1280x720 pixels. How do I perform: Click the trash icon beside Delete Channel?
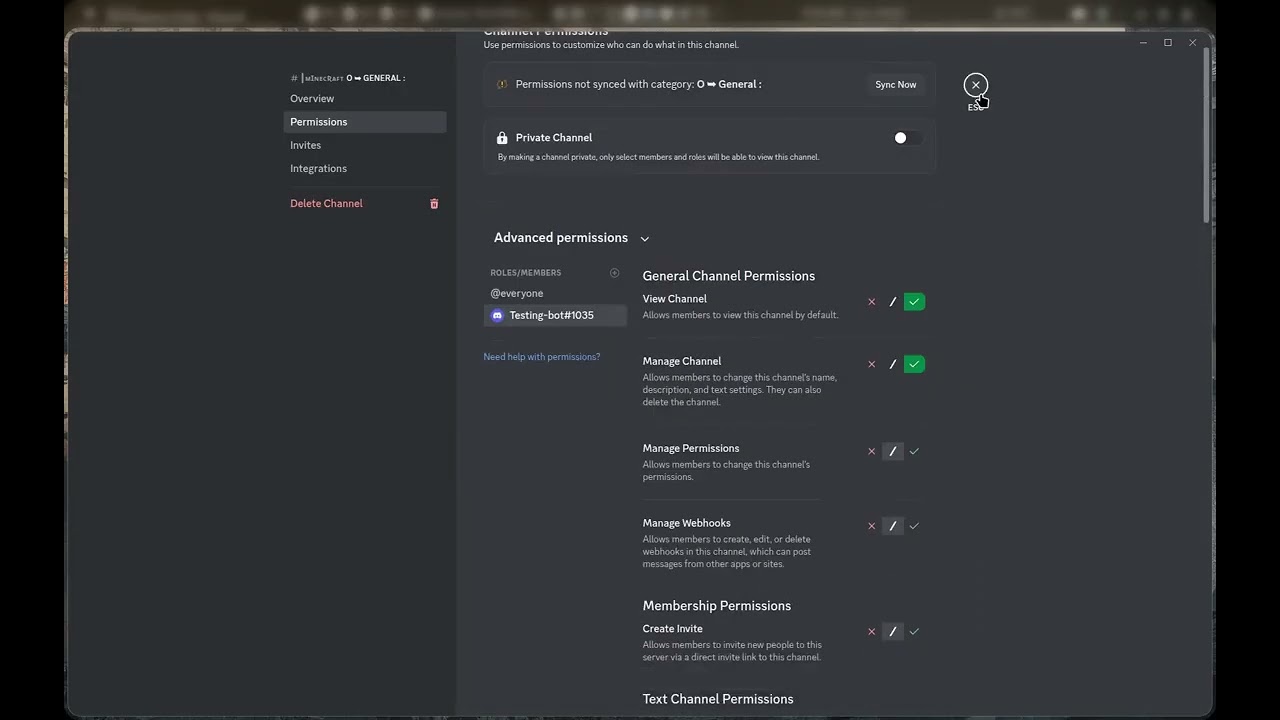click(434, 203)
